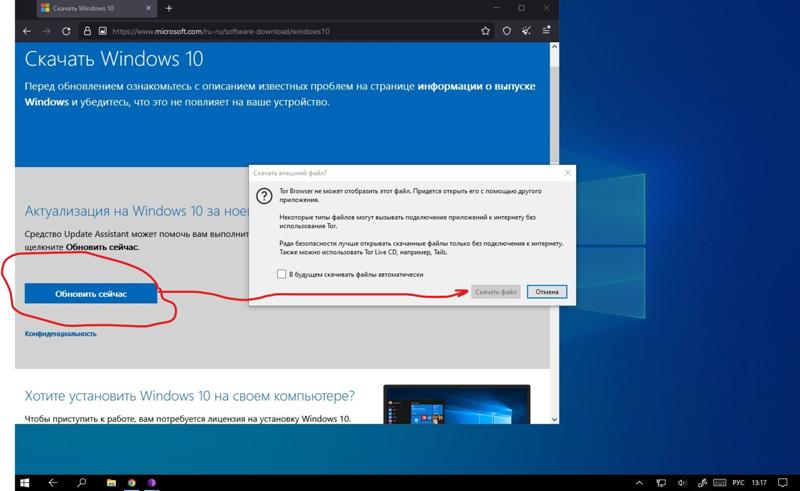Check 'В будущем скачивать файлы автоматически'
This screenshot has width=800, height=491.
(281, 274)
